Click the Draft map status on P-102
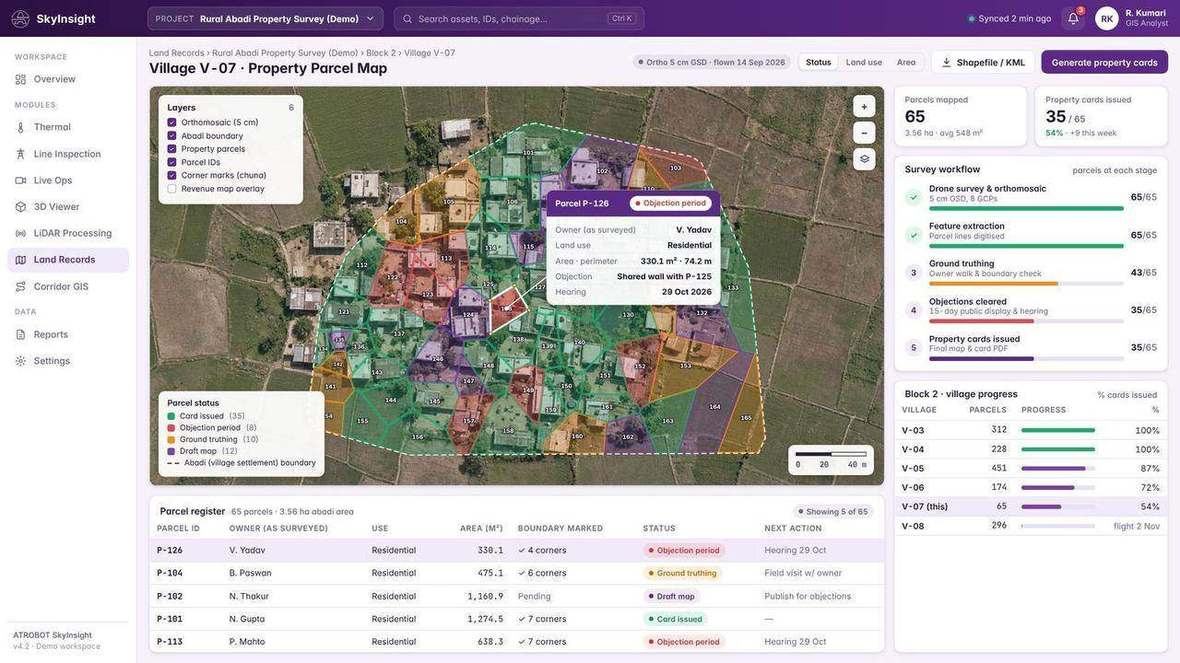1180x663 pixels. tap(671, 597)
